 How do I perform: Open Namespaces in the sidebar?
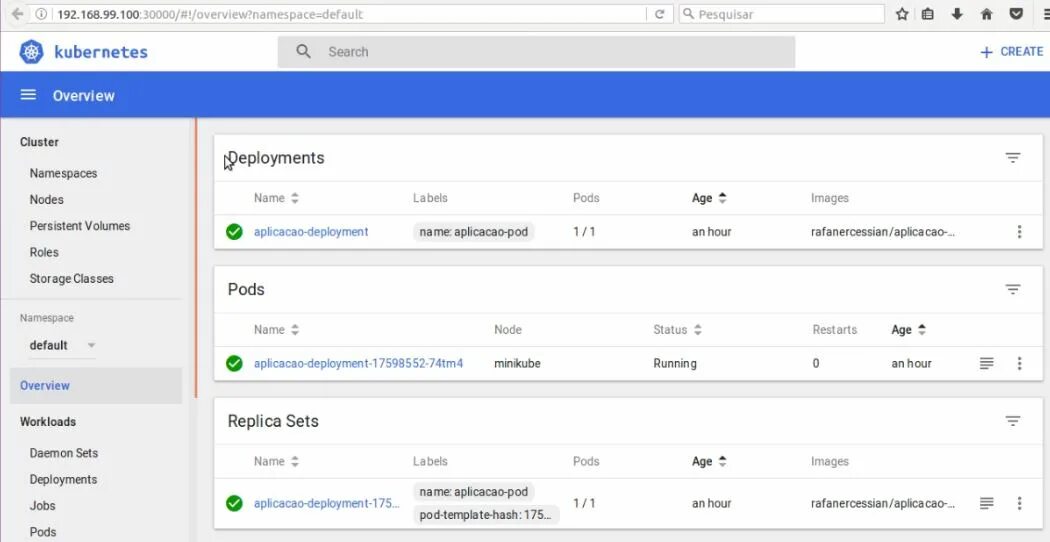click(64, 173)
